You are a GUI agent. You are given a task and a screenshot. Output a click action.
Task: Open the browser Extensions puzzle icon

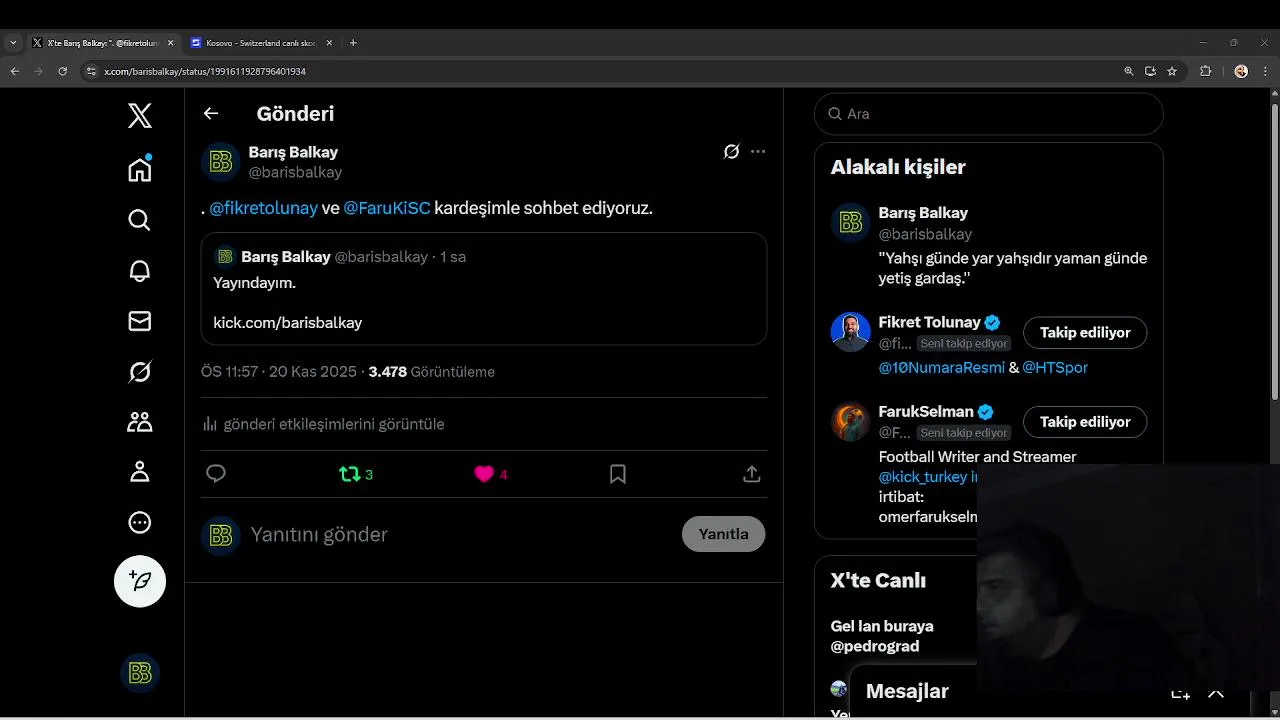tap(1205, 71)
